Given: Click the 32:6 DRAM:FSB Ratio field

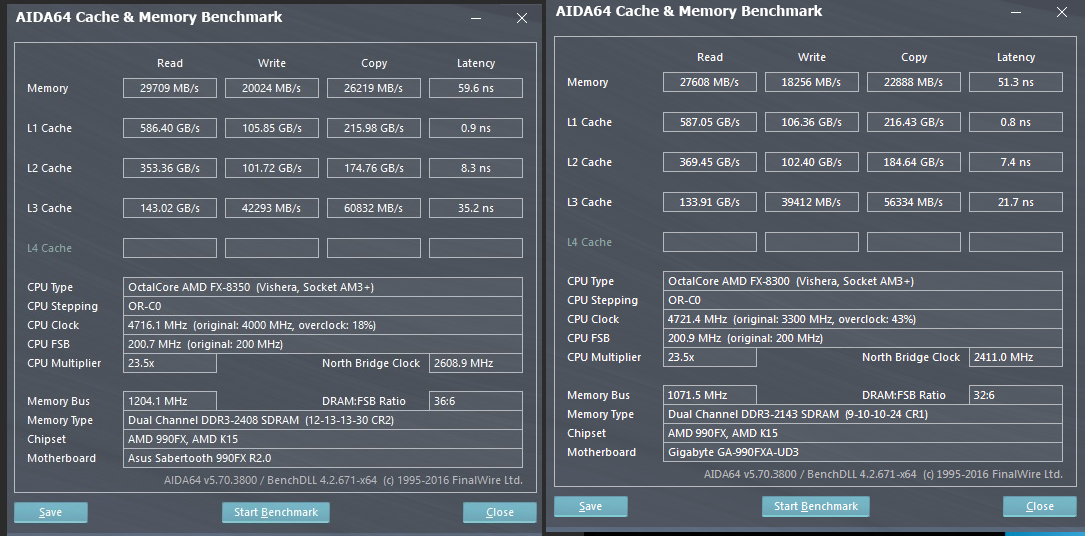Looking at the screenshot, I should point(1016,395).
